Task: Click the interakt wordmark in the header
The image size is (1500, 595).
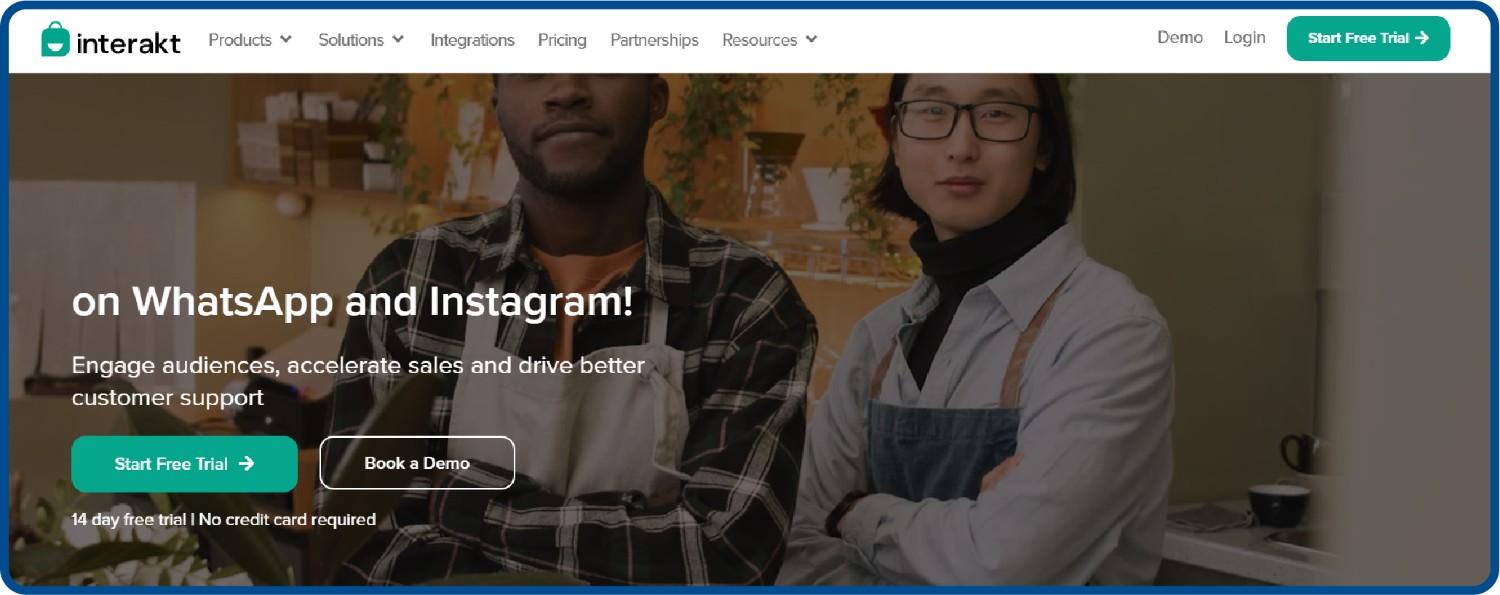Action: pos(128,41)
